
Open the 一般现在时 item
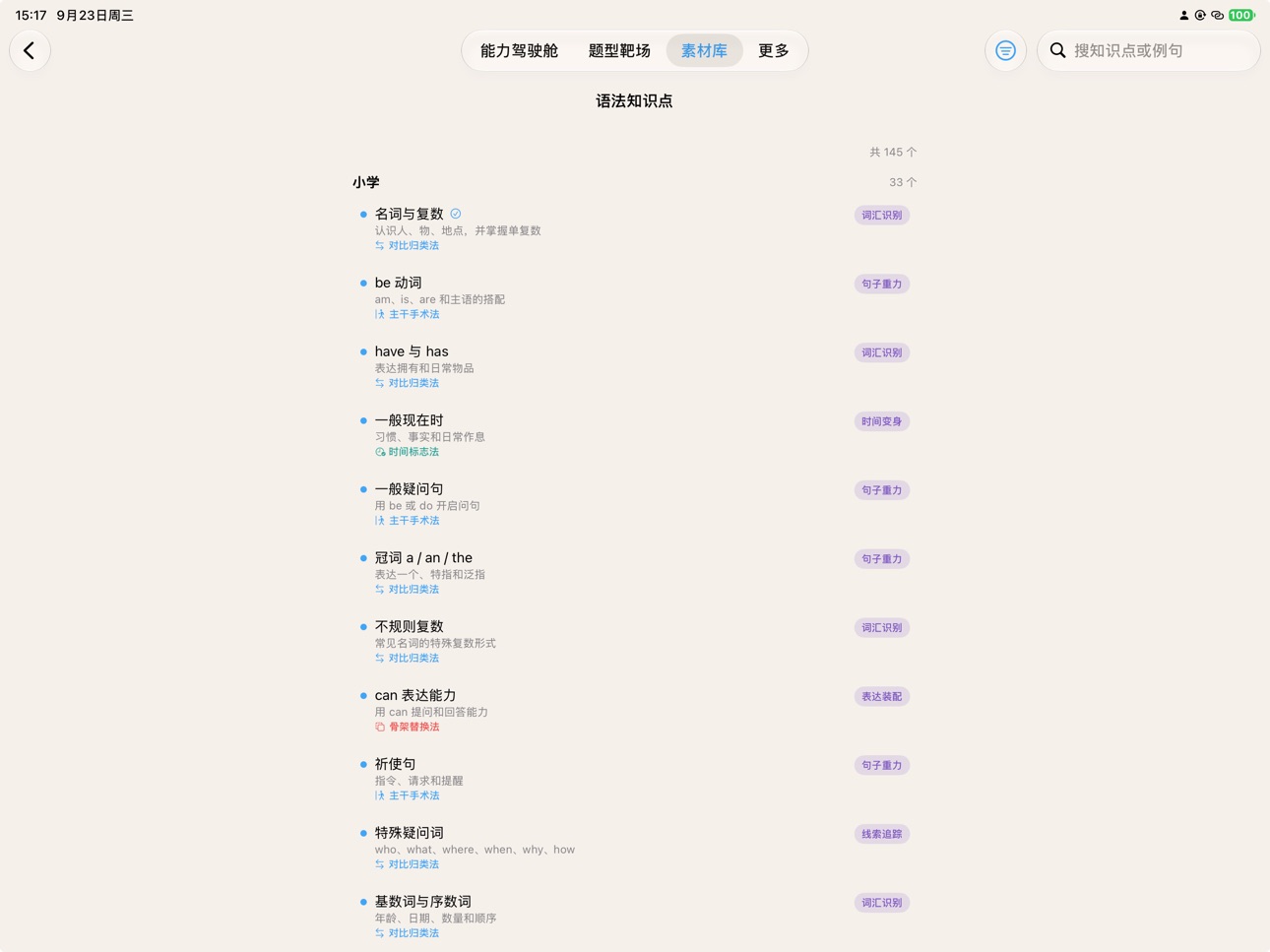coord(634,435)
